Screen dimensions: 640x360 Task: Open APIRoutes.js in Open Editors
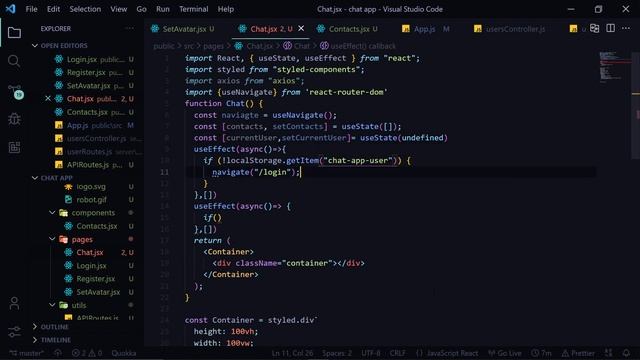(87, 164)
